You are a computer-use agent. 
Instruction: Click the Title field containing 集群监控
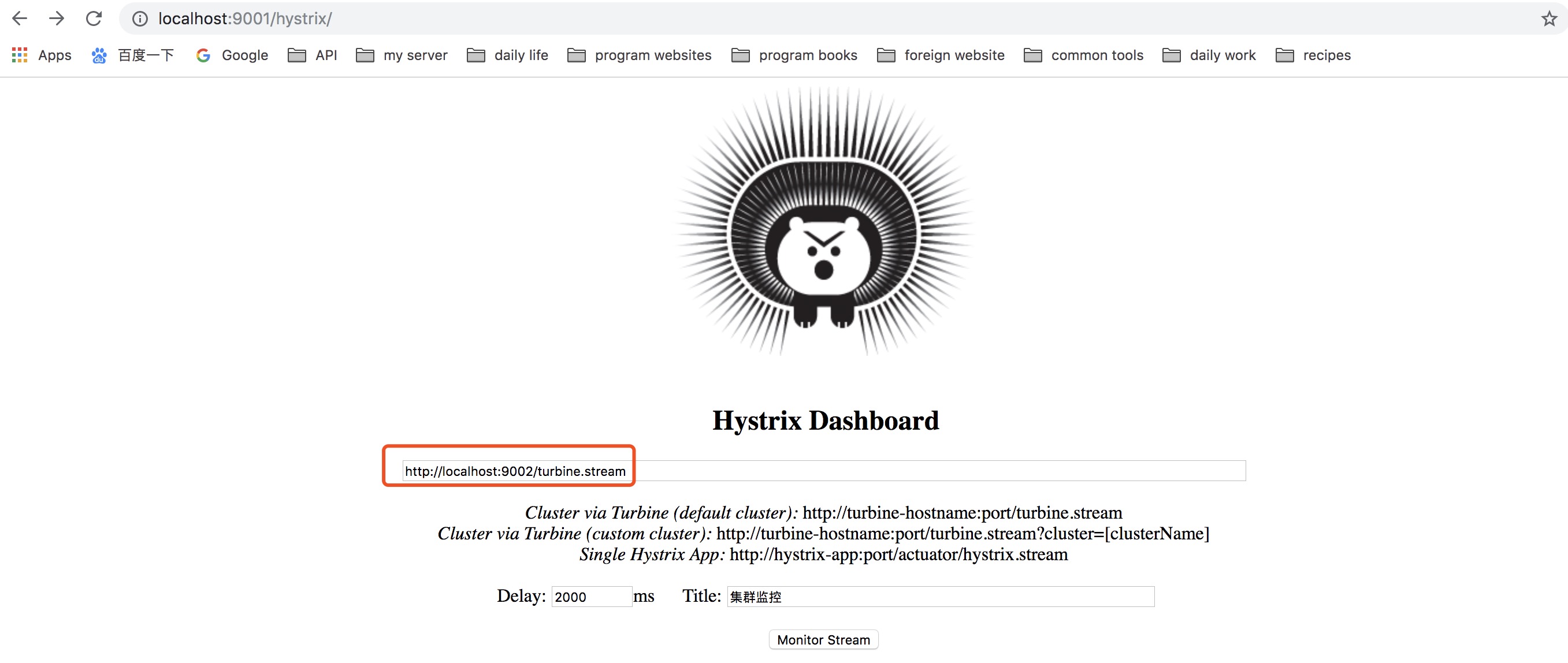click(x=940, y=597)
